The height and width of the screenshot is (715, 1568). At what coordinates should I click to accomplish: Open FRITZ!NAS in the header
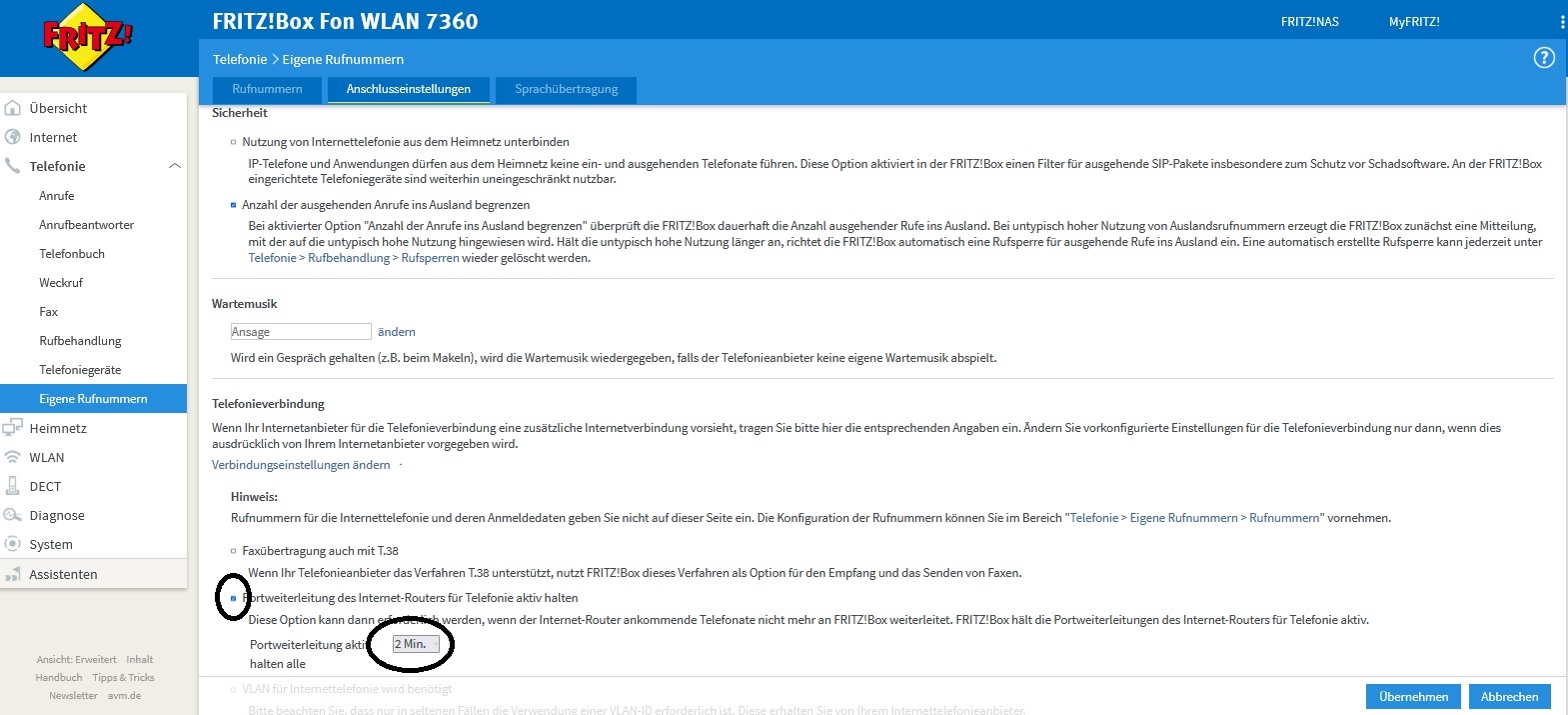[1310, 22]
